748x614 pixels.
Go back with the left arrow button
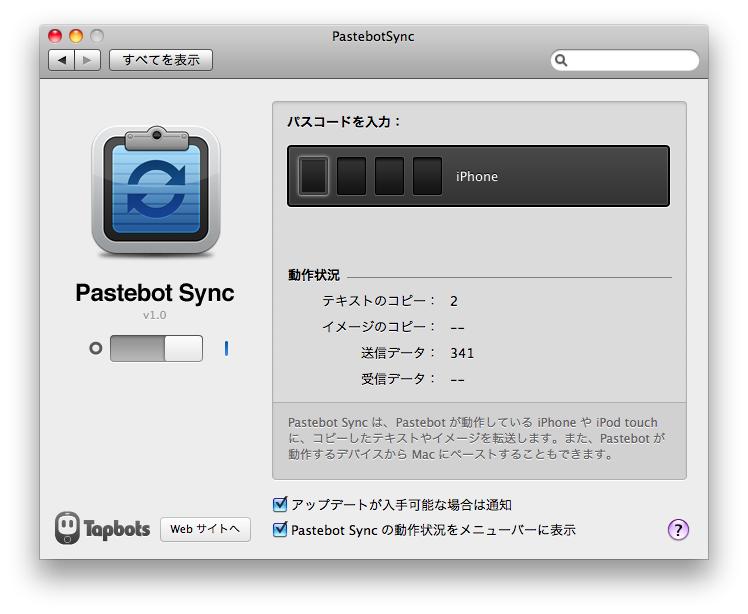(x=61, y=60)
